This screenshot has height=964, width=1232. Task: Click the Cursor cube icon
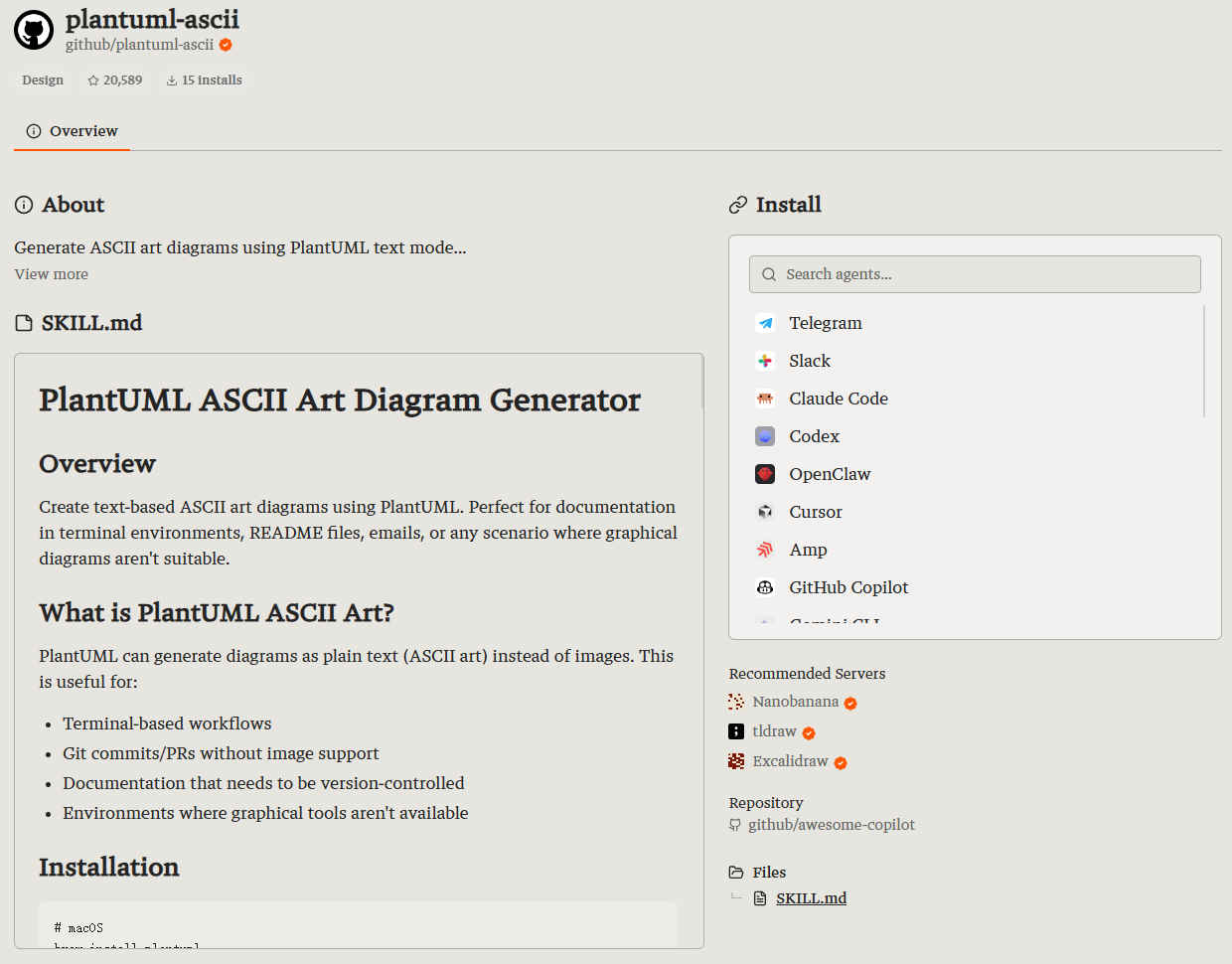765,512
